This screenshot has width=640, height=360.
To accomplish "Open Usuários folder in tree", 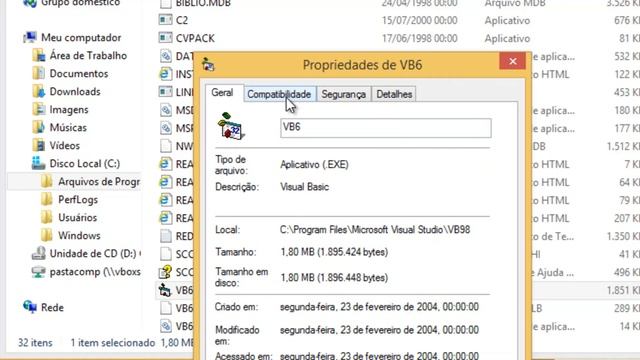I will click(x=78, y=218).
